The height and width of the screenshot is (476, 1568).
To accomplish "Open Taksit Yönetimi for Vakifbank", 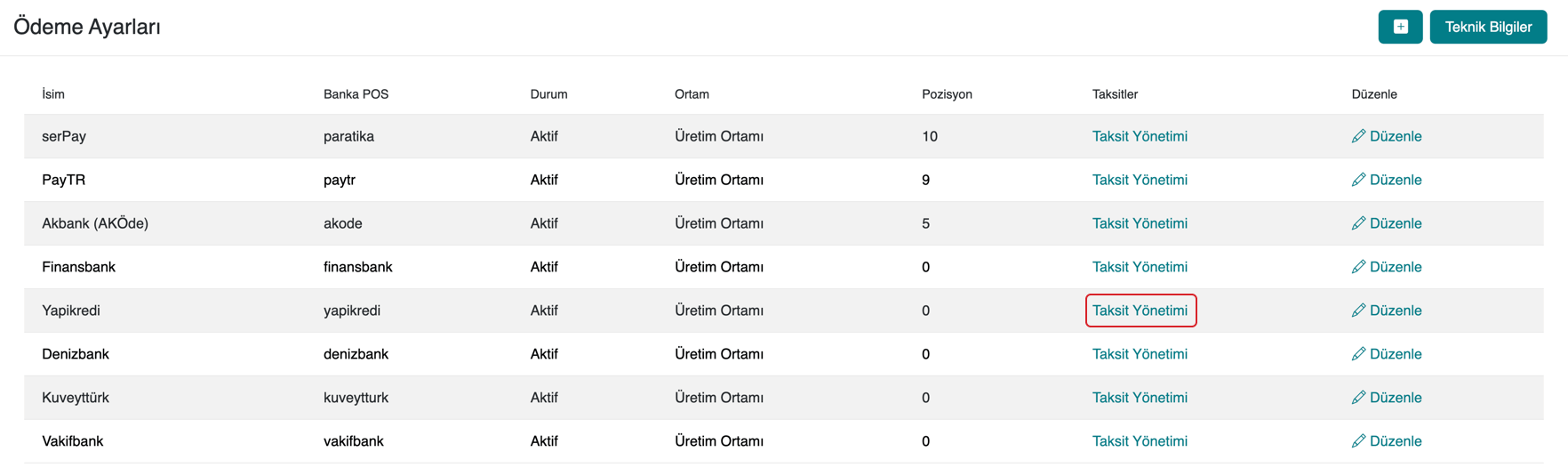I will coord(1140,441).
